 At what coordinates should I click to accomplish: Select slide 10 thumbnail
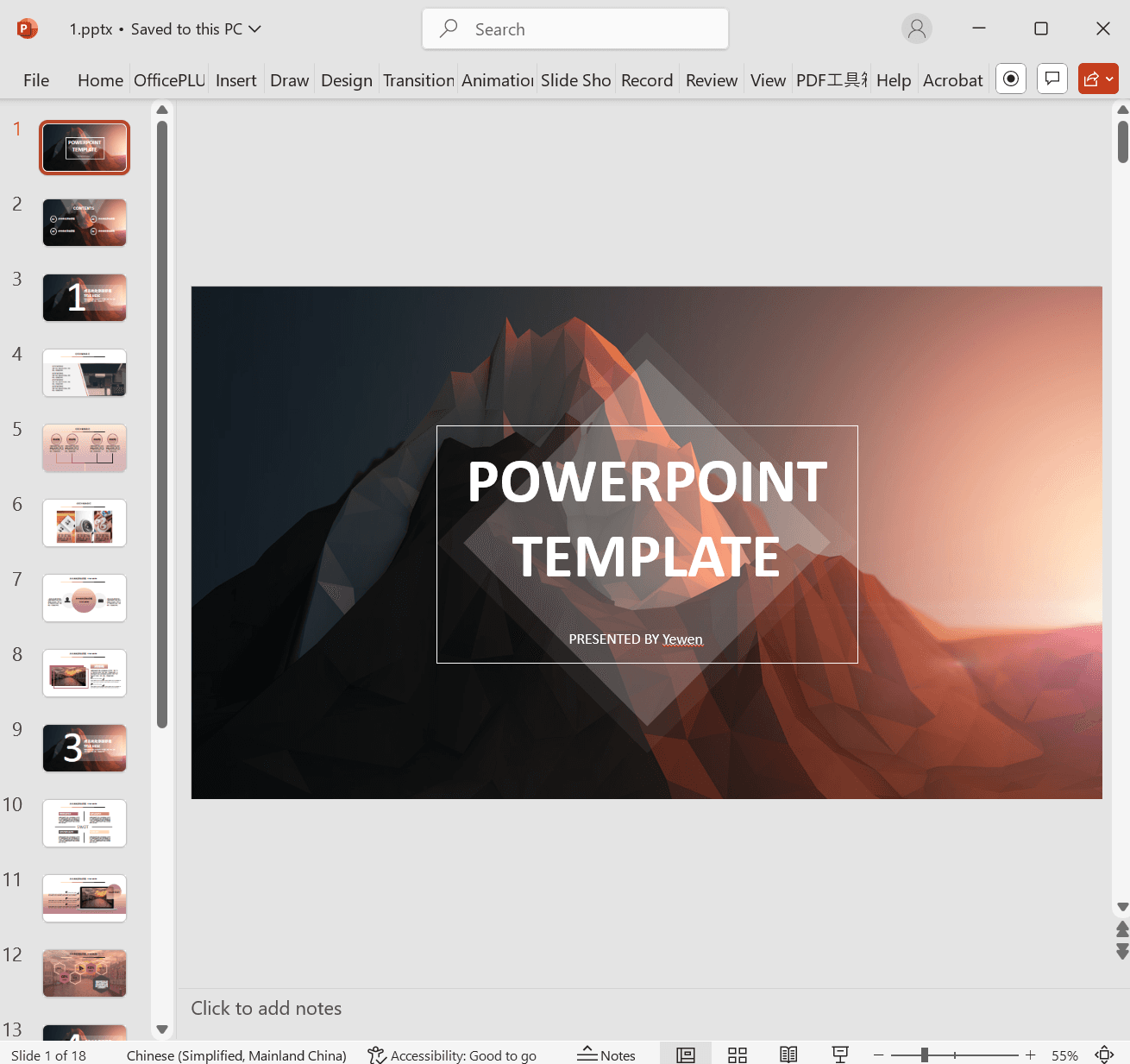pyautogui.click(x=85, y=823)
